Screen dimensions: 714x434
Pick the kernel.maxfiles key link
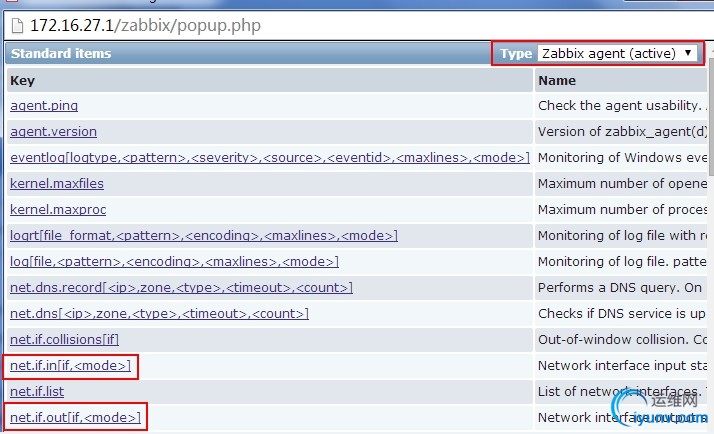57,184
